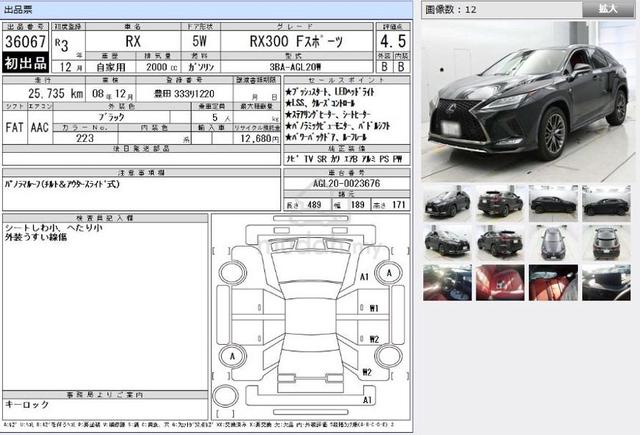Select the first thumbnail in the top row

[x=447, y=203]
